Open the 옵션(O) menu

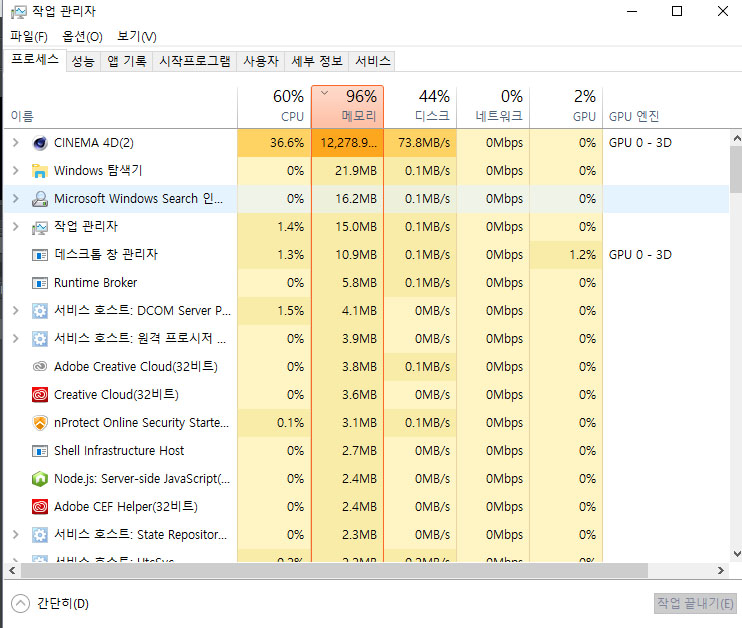coord(82,36)
